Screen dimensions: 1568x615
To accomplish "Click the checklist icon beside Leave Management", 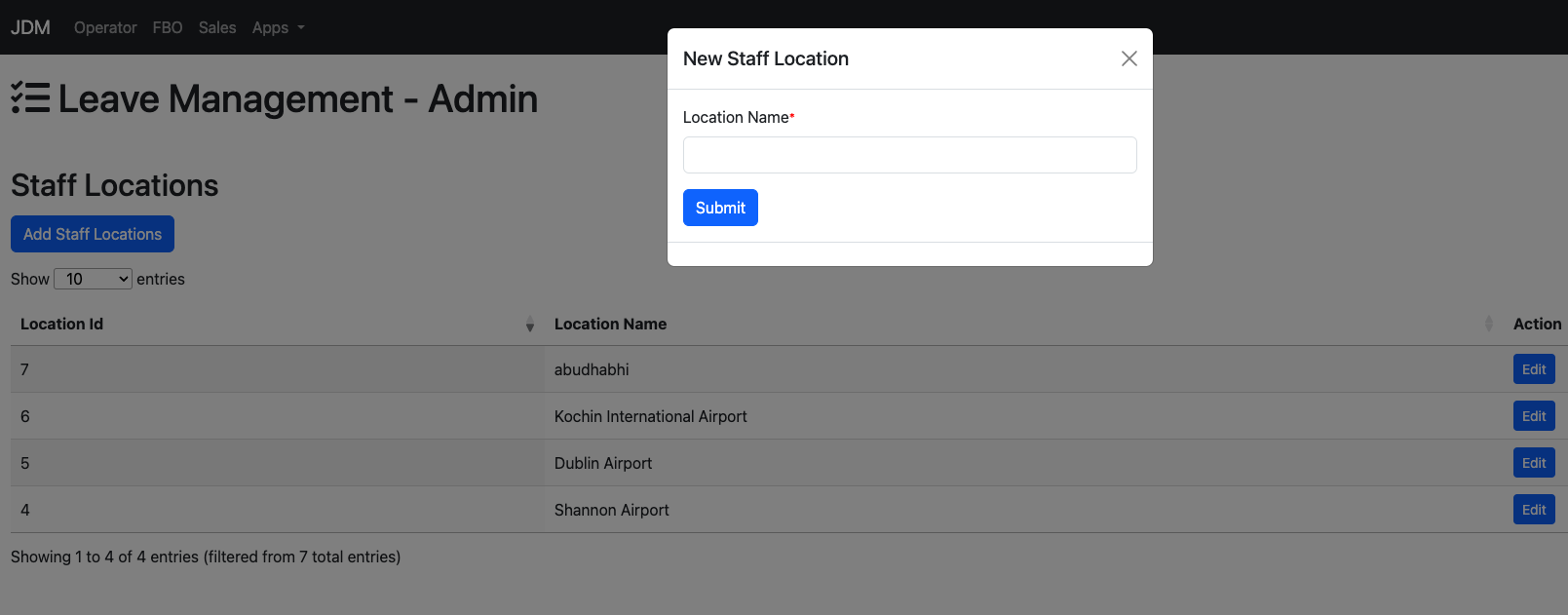I will tap(30, 98).
